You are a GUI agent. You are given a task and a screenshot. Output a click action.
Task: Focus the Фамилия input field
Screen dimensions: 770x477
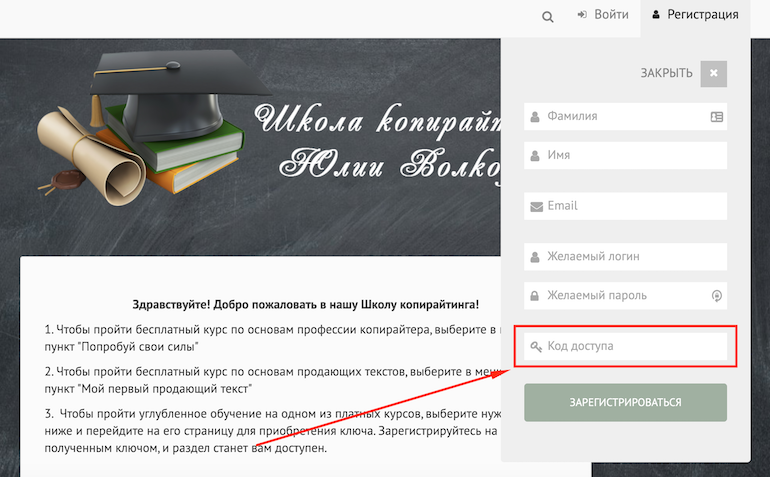point(625,116)
